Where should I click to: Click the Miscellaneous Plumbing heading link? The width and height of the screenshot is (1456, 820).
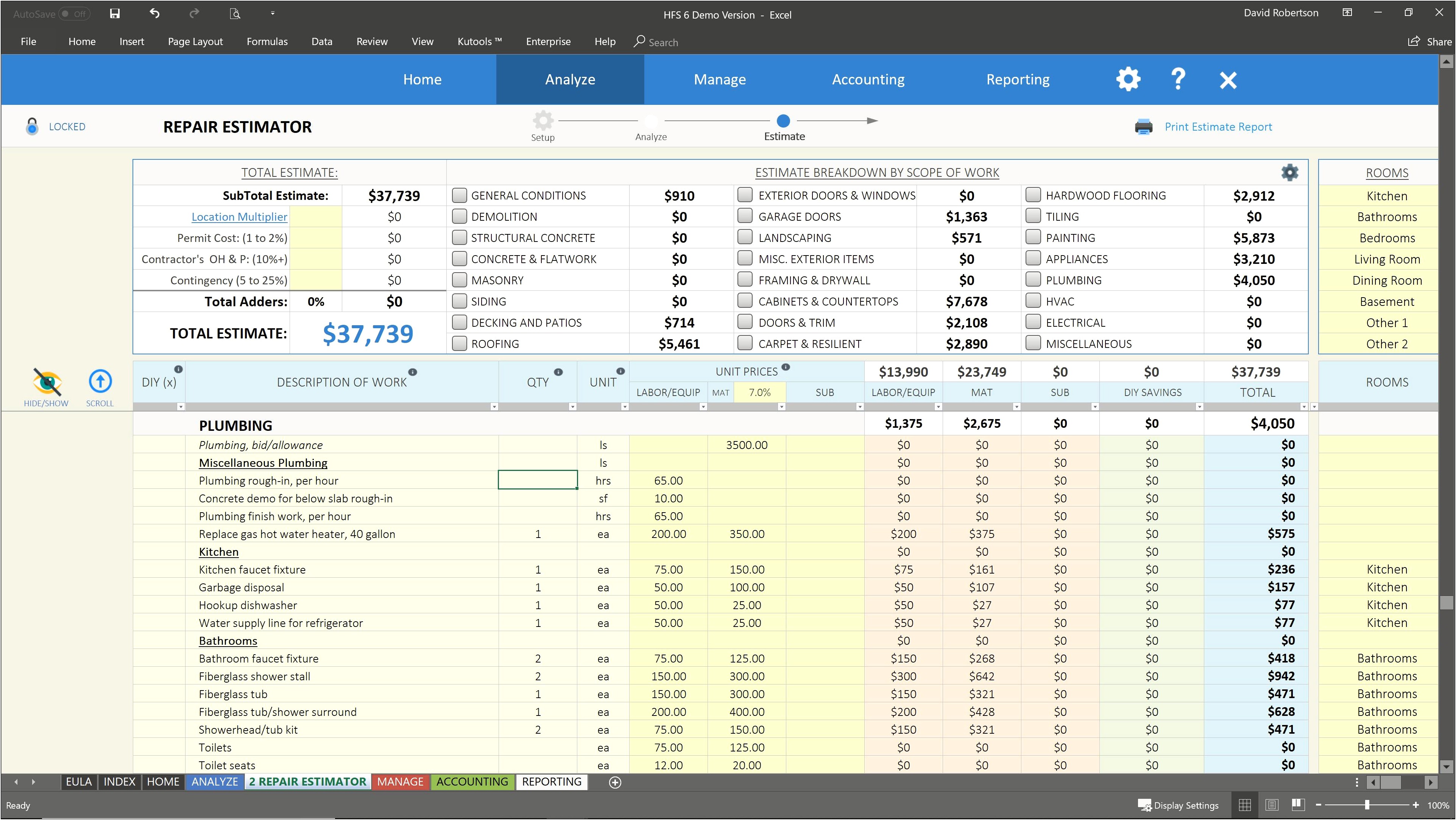click(x=263, y=463)
